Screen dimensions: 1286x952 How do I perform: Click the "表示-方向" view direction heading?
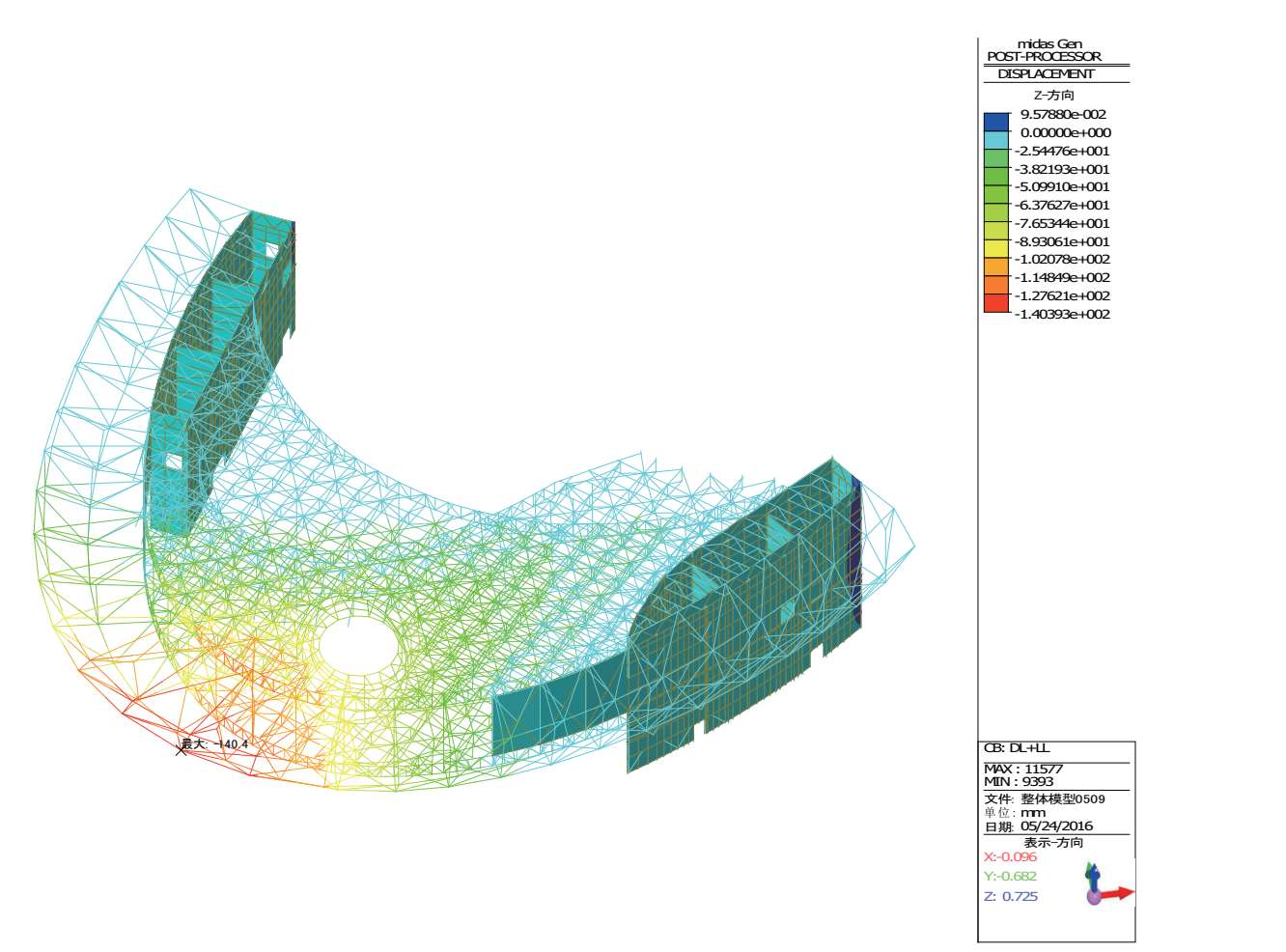(1054, 843)
